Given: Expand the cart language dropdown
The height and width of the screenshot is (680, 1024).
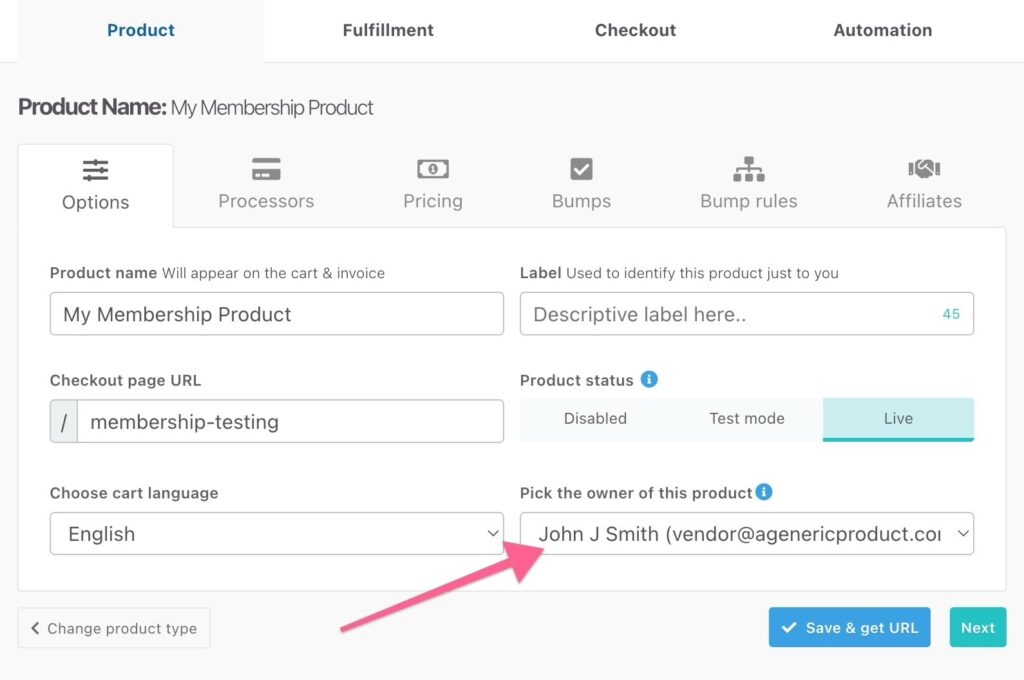Looking at the screenshot, I should 277,534.
